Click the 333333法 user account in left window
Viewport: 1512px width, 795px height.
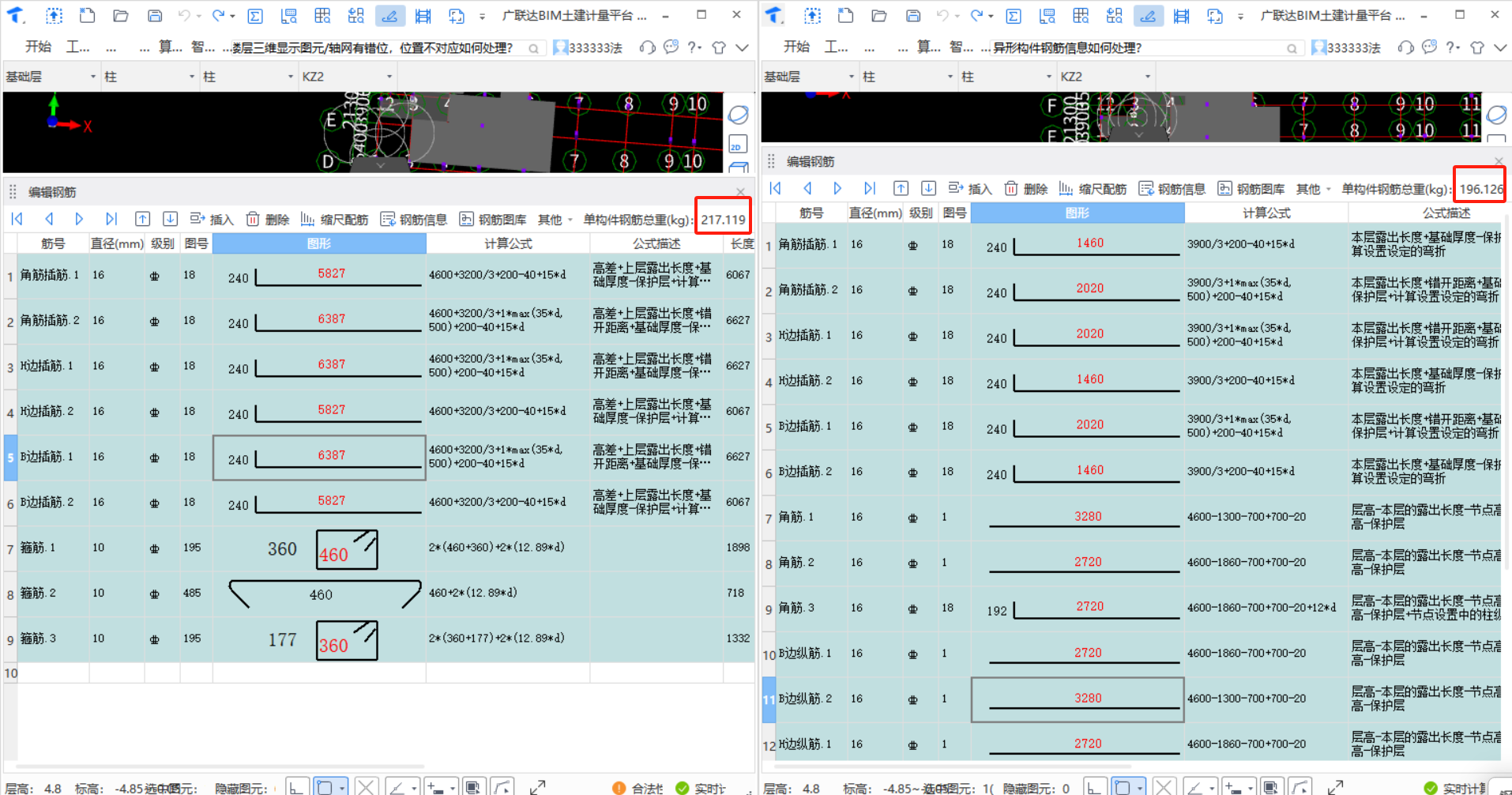587,48
